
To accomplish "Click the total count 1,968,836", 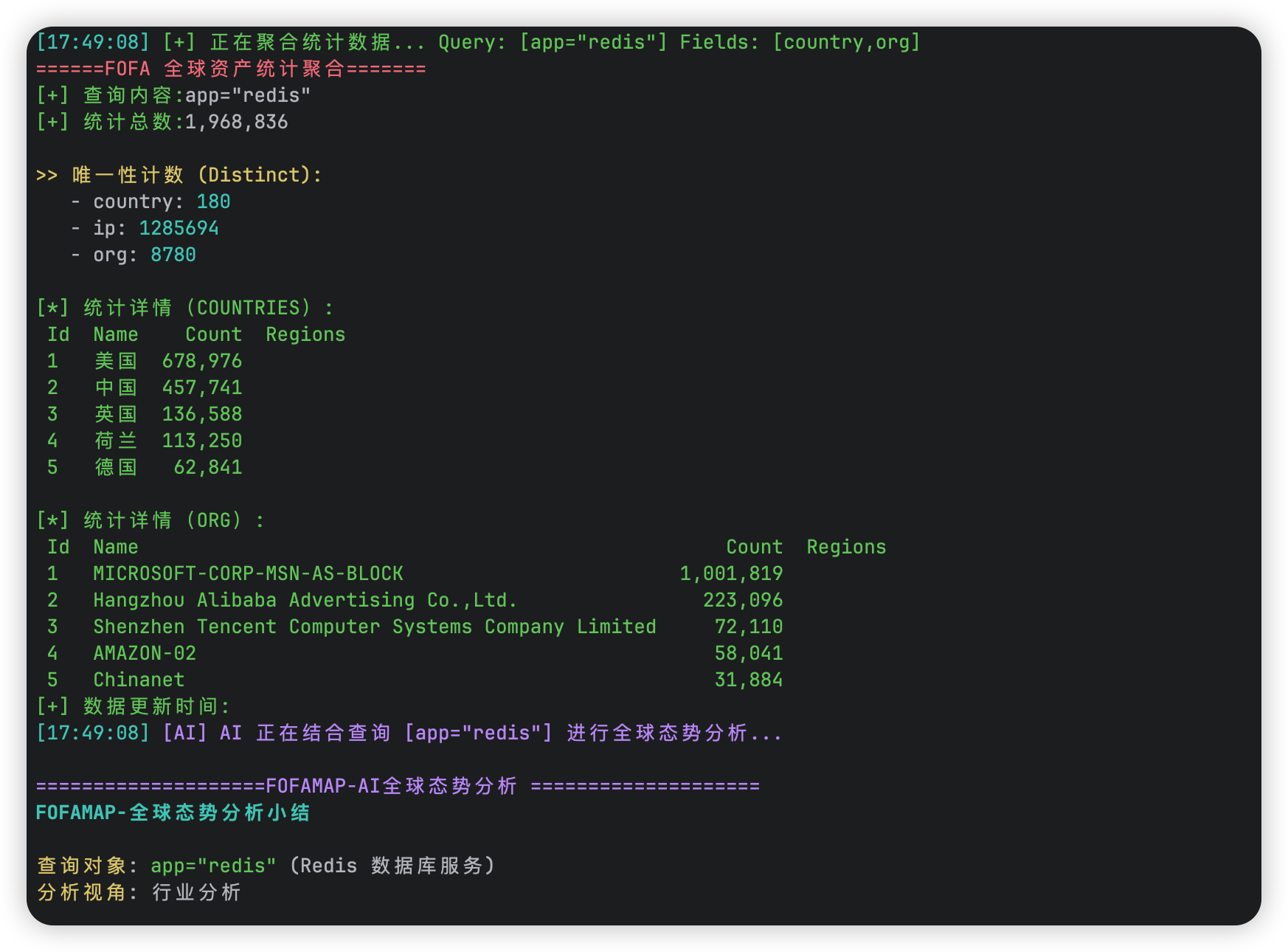I will (x=236, y=122).
